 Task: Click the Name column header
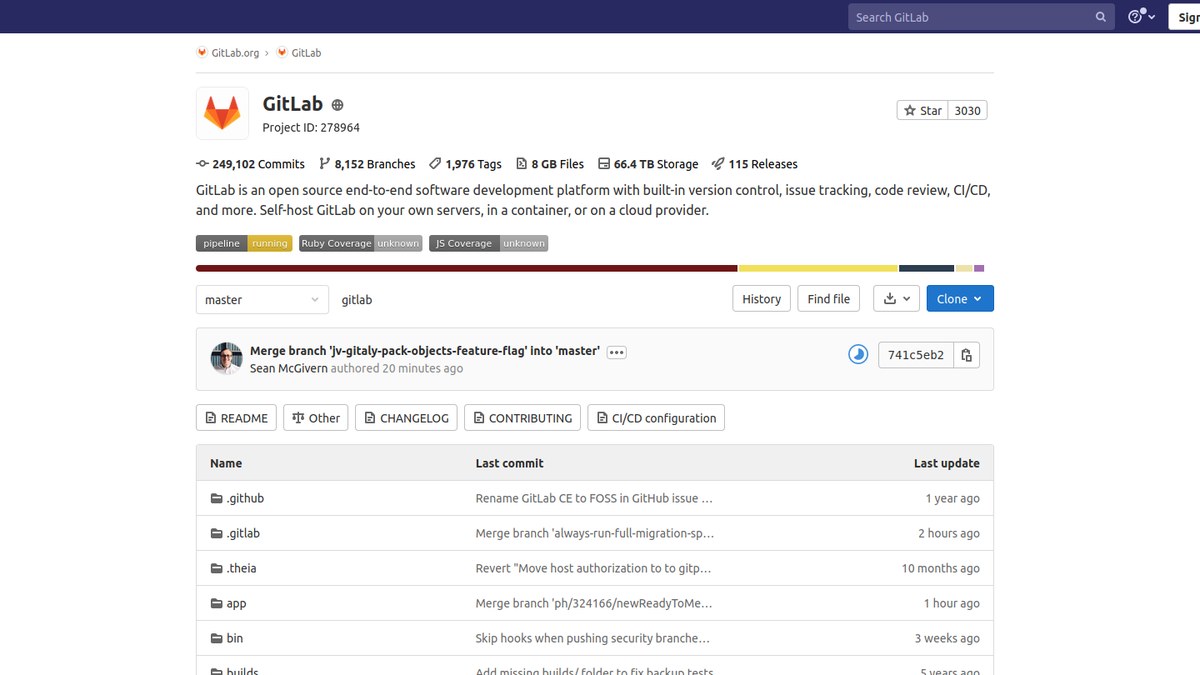226,463
